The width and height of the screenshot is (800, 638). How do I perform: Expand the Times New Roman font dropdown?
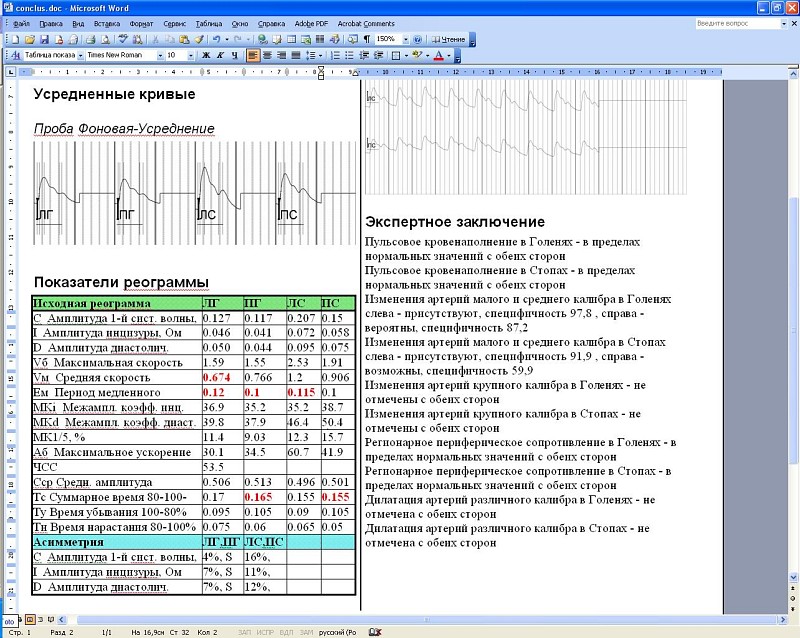(x=160, y=55)
